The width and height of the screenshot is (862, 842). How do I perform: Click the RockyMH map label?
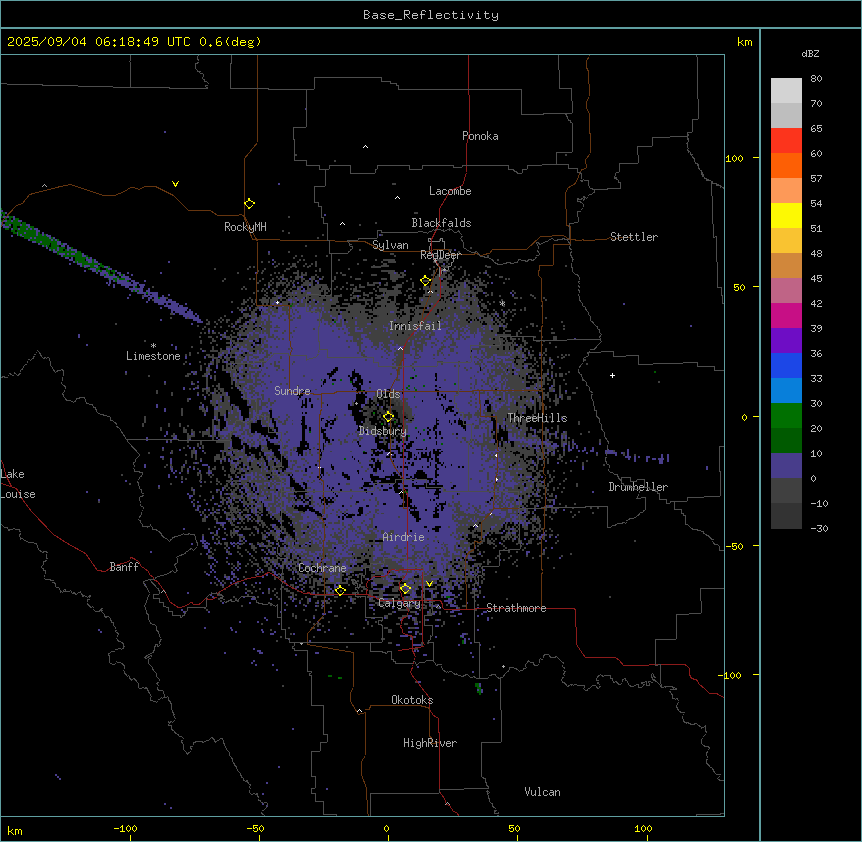[x=245, y=227]
